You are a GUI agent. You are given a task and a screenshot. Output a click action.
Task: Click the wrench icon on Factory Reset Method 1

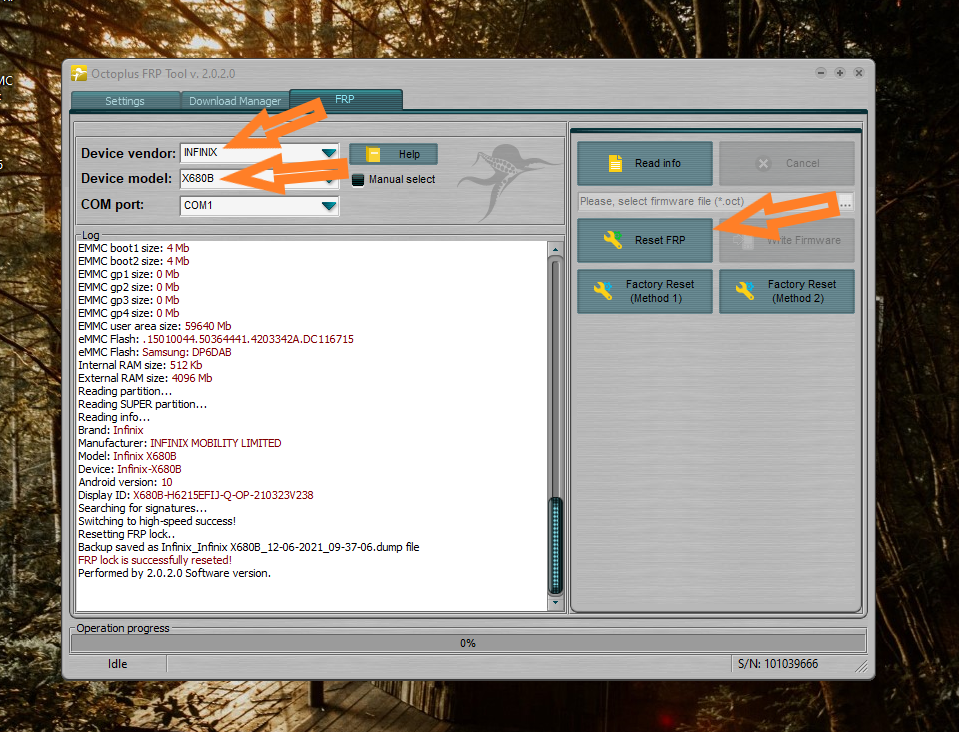[602, 290]
